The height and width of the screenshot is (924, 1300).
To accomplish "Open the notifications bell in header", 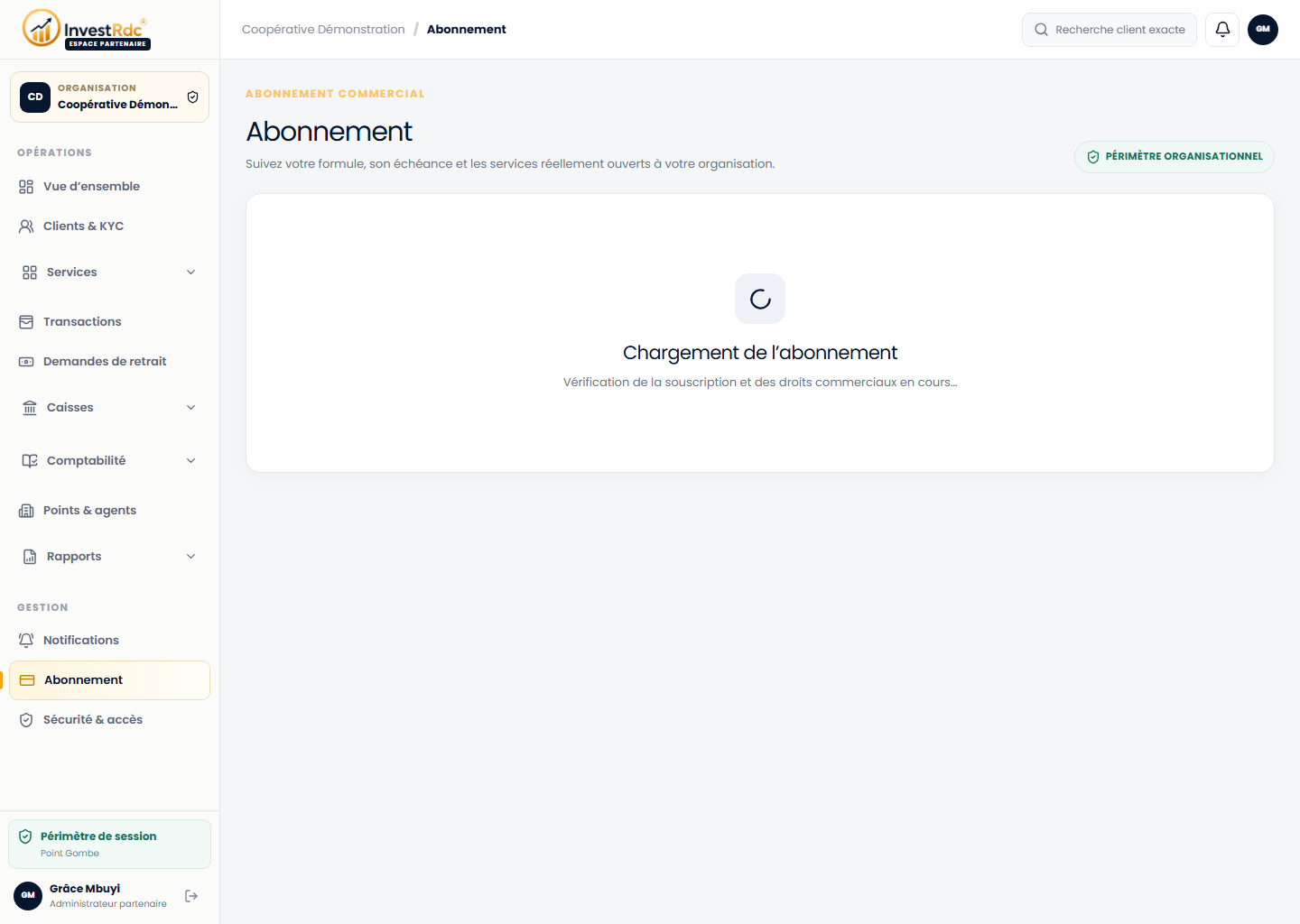I will [x=1222, y=30].
